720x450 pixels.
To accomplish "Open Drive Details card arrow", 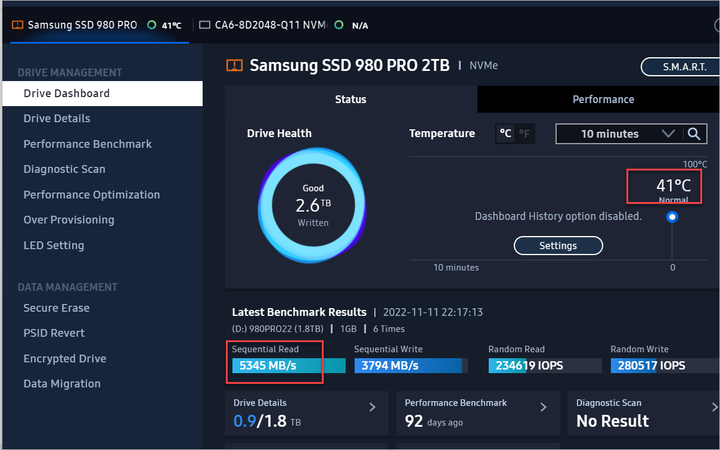I will [x=372, y=407].
